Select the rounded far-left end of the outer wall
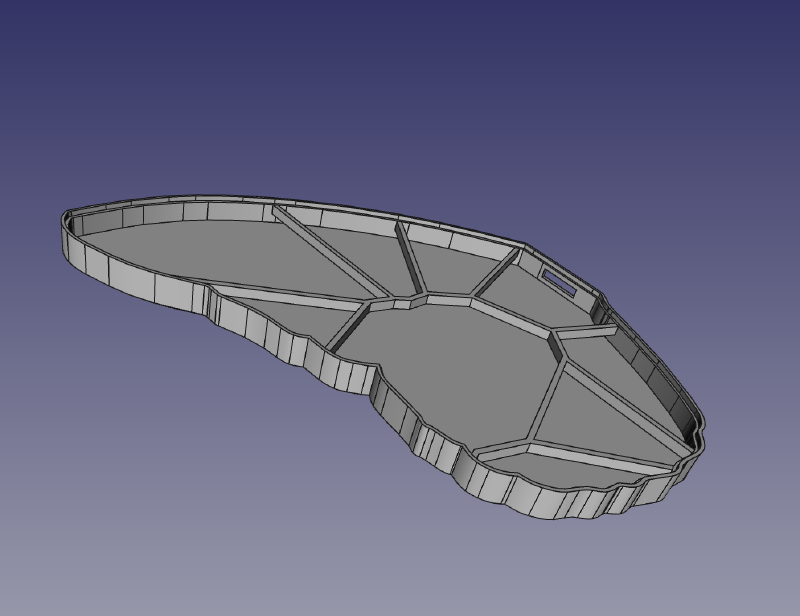The height and width of the screenshot is (616, 800). click(70, 240)
